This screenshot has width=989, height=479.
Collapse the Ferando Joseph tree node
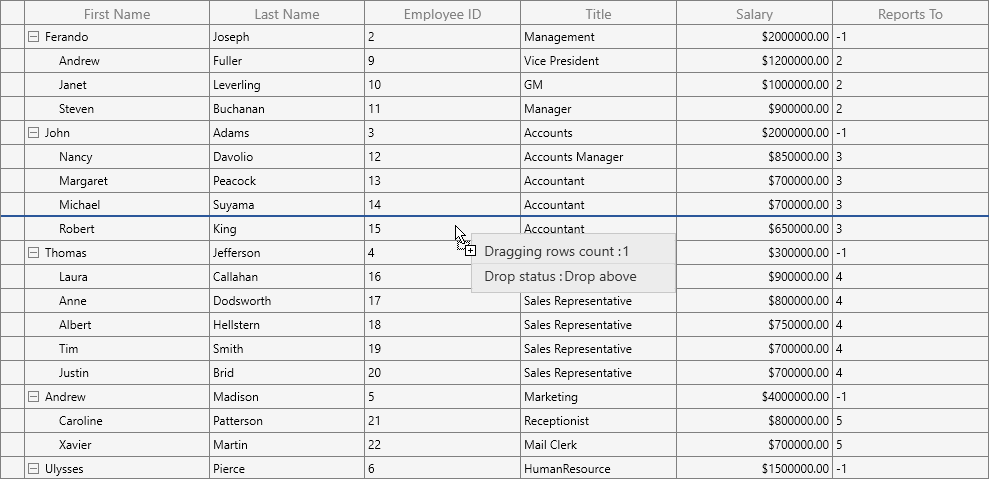[34, 37]
